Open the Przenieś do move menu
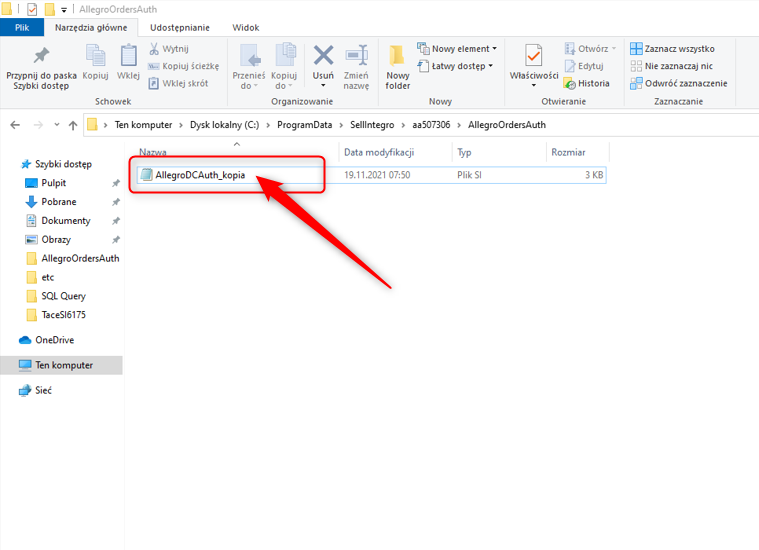The height and width of the screenshot is (550, 759). pos(249,68)
